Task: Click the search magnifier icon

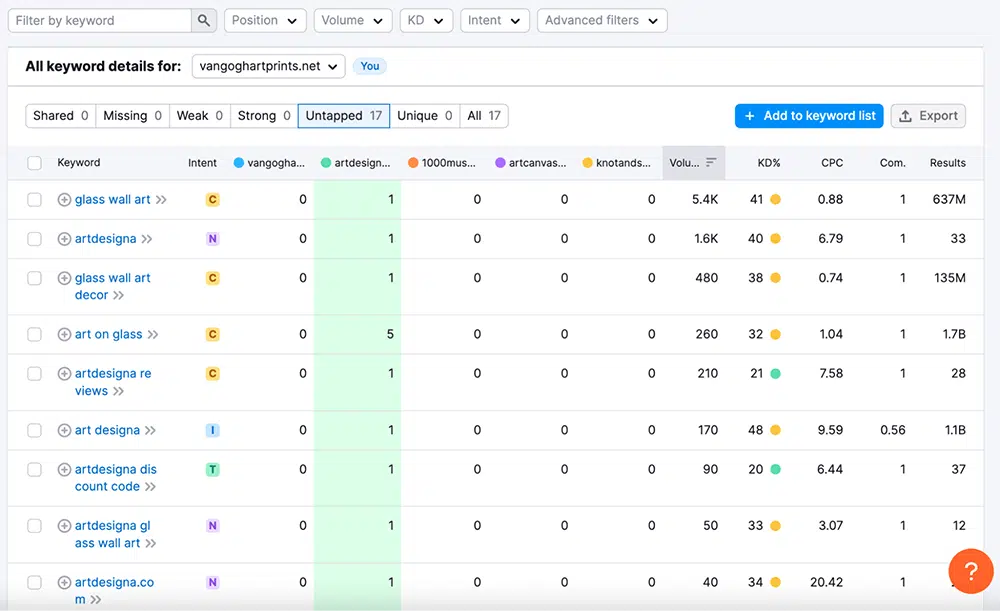Action: [x=203, y=20]
